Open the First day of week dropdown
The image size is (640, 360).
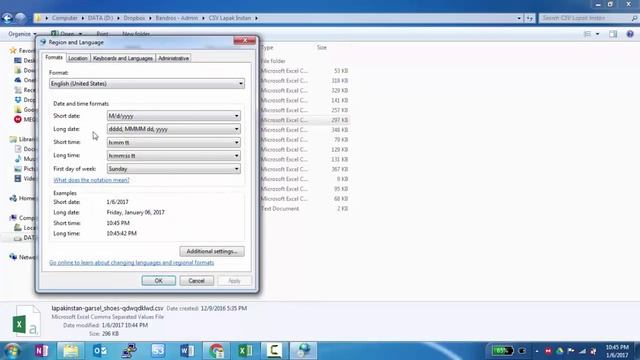236,169
